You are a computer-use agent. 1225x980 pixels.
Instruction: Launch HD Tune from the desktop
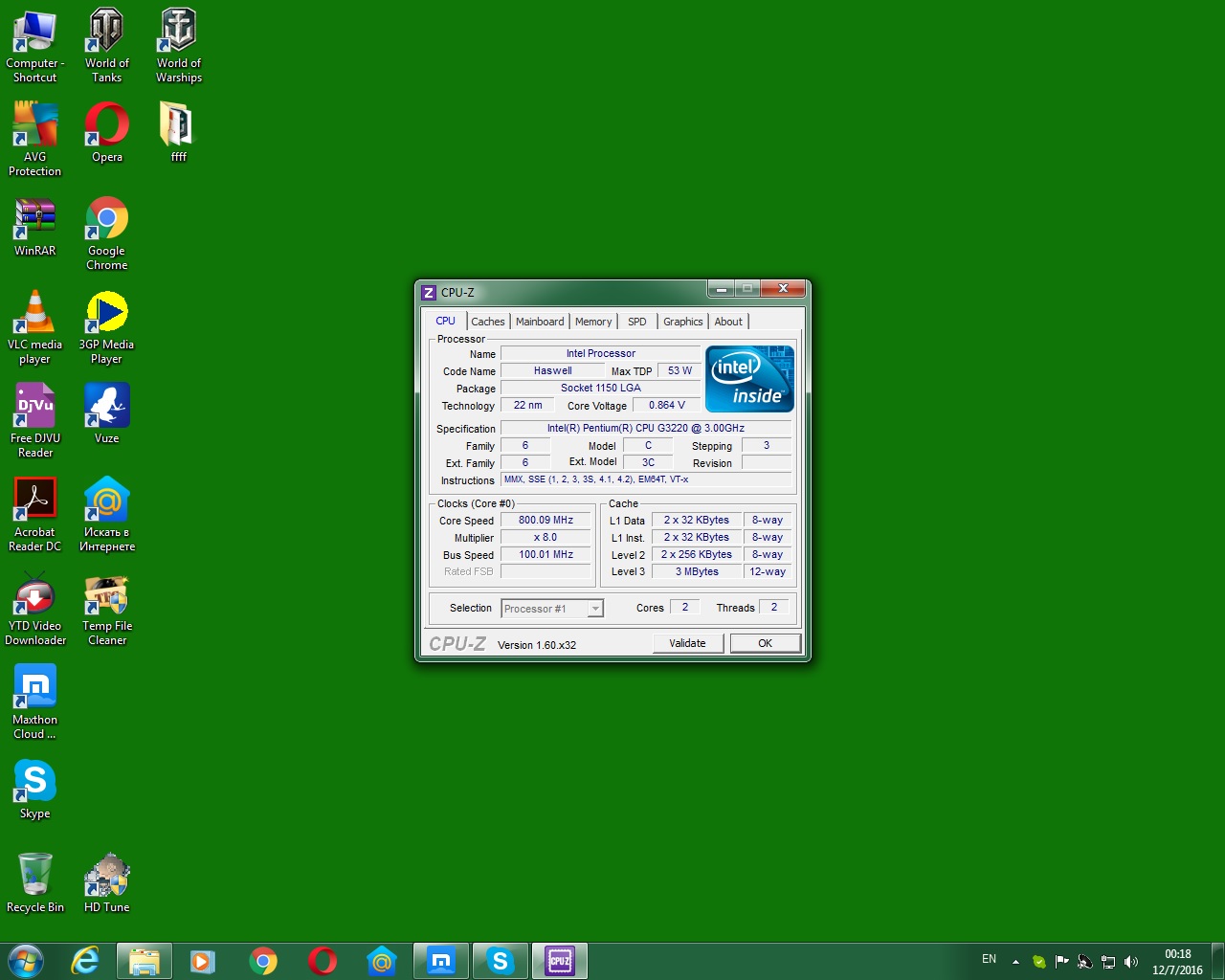click(106, 876)
